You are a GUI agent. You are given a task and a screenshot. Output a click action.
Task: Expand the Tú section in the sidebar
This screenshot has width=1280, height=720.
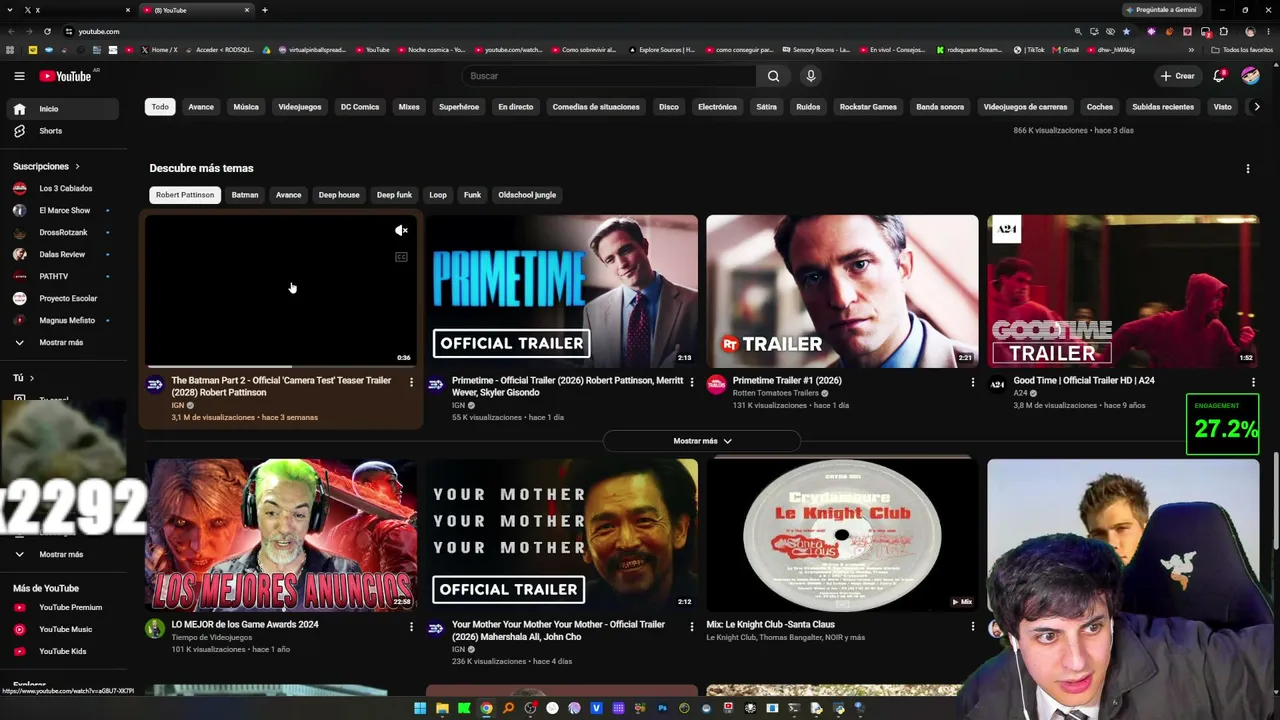[x=24, y=378]
